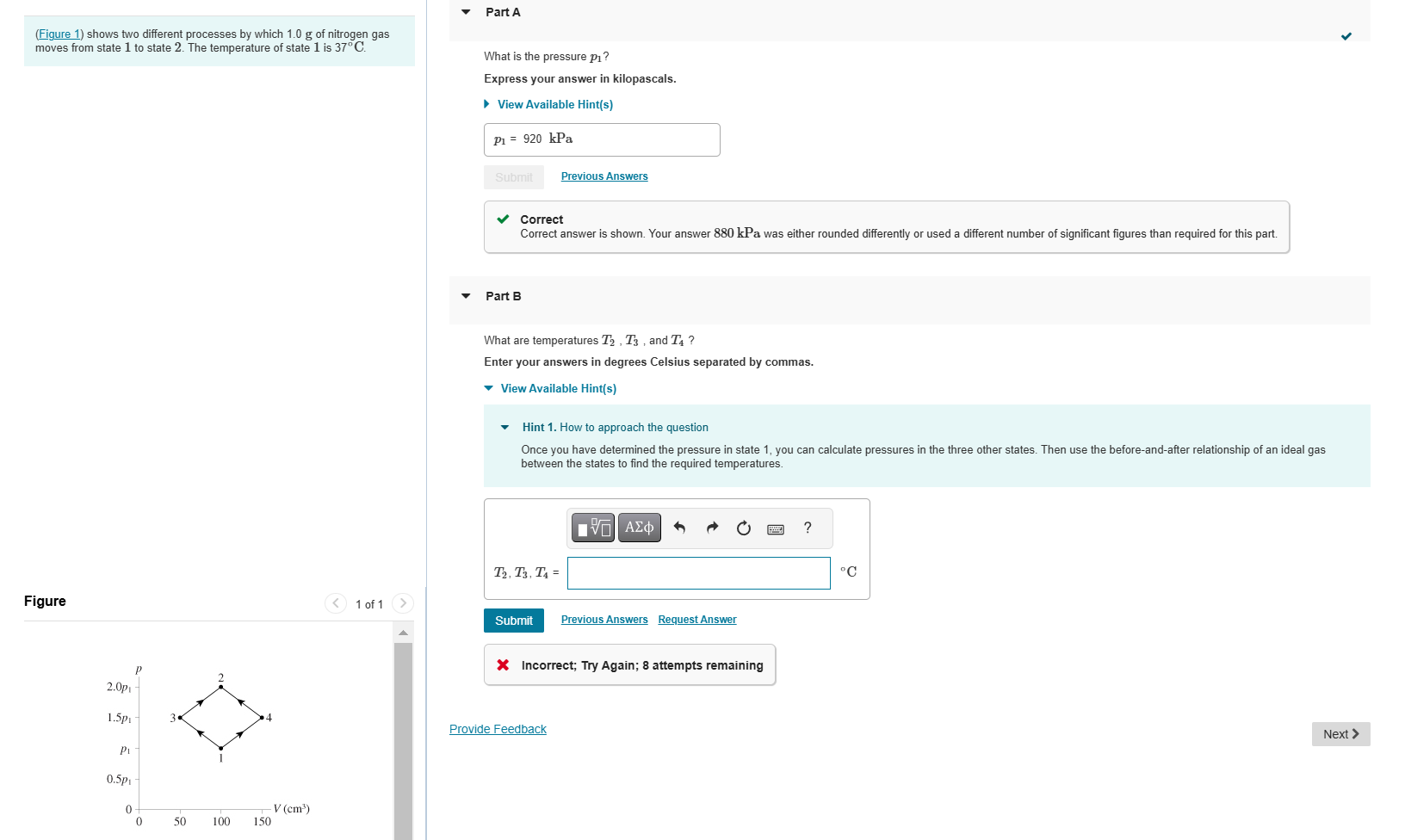
Task: Open the math templates (square root) palette
Action: tap(592, 528)
